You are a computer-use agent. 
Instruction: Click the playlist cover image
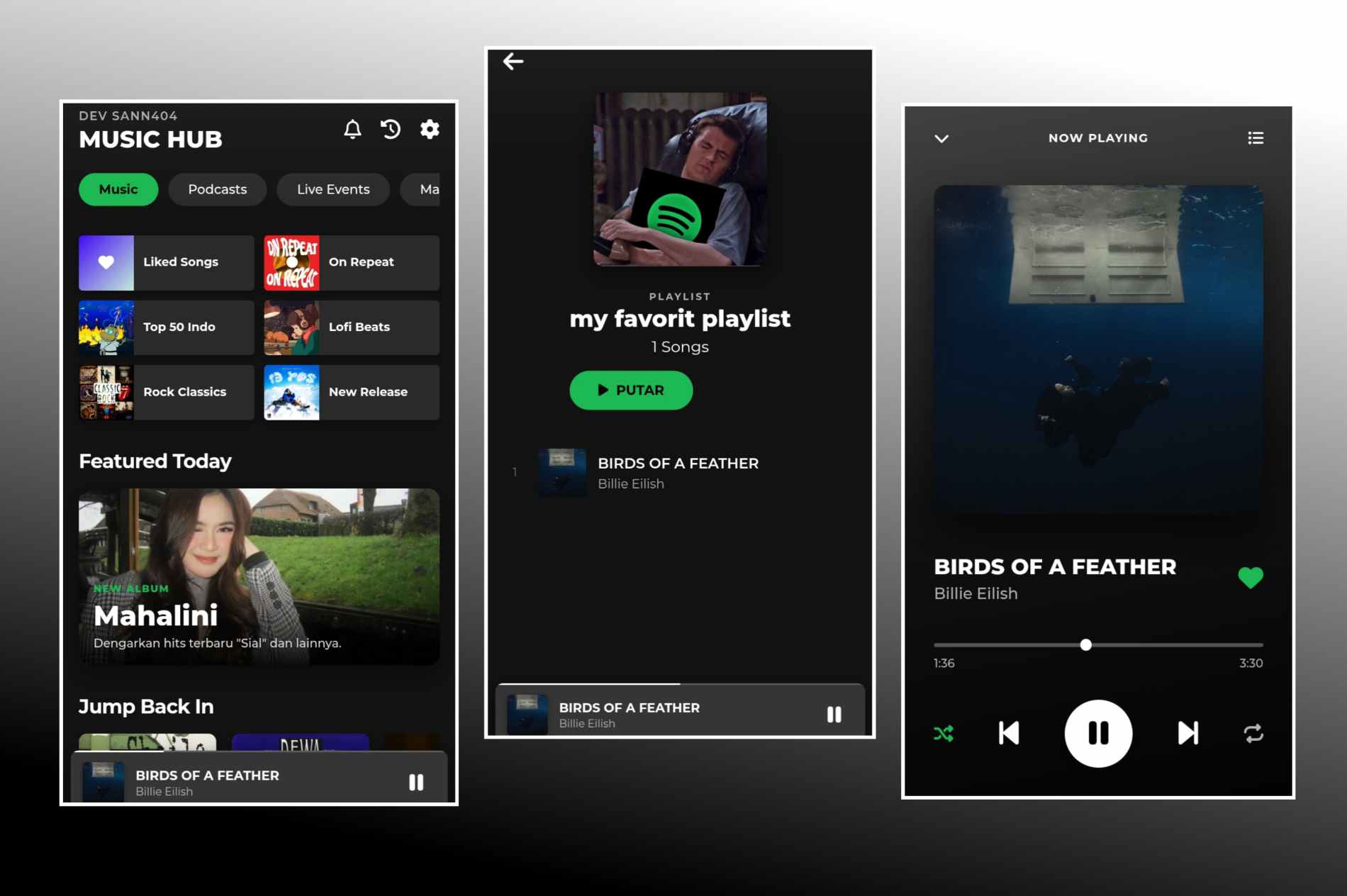(680, 179)
